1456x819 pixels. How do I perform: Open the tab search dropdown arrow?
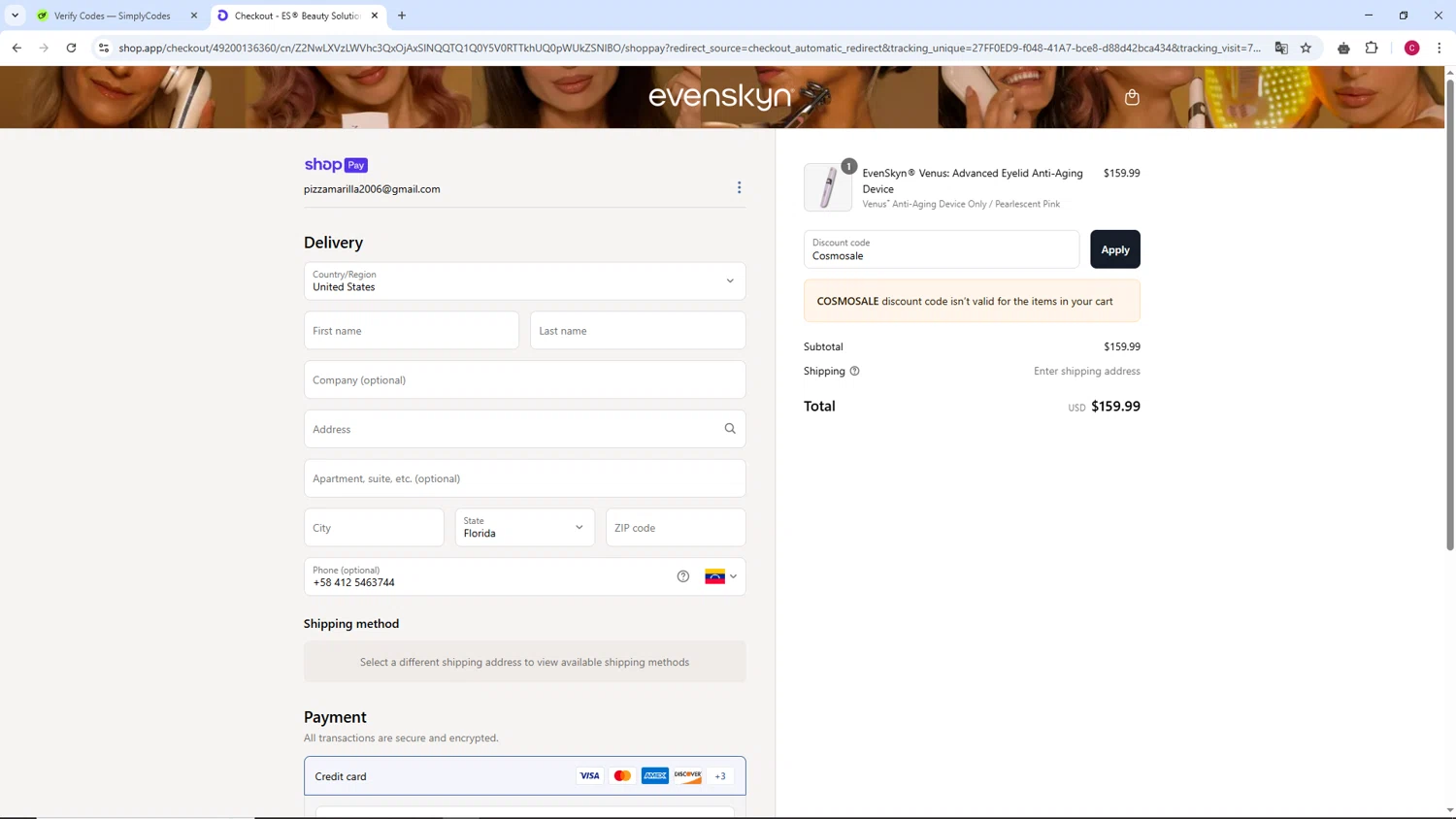tap(15, 16)
